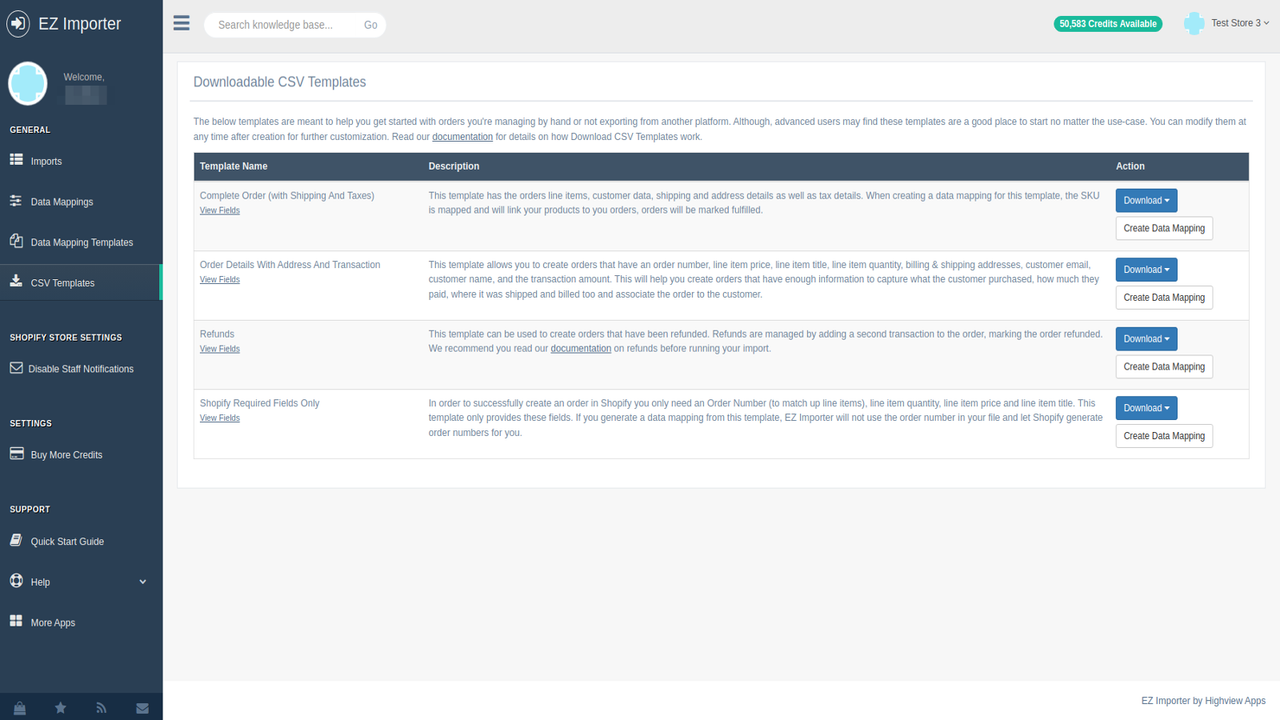Open Data Mapping Templates page

81,242
